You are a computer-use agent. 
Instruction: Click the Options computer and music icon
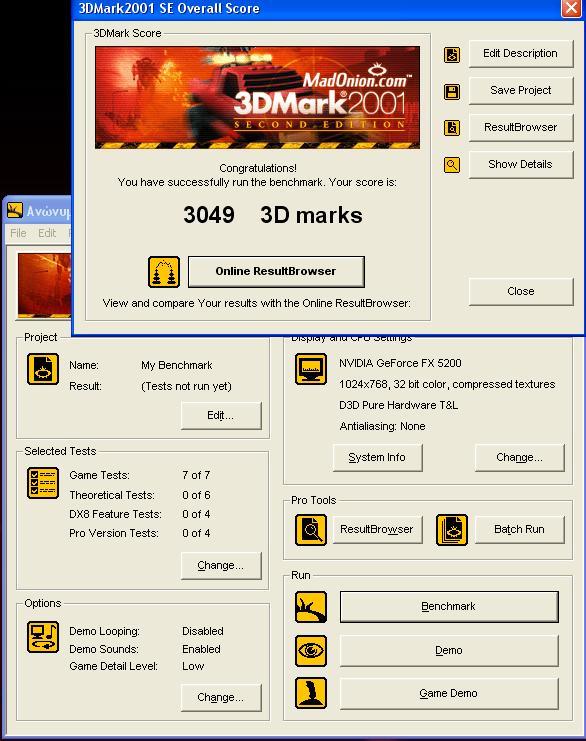tap(43, 637)
